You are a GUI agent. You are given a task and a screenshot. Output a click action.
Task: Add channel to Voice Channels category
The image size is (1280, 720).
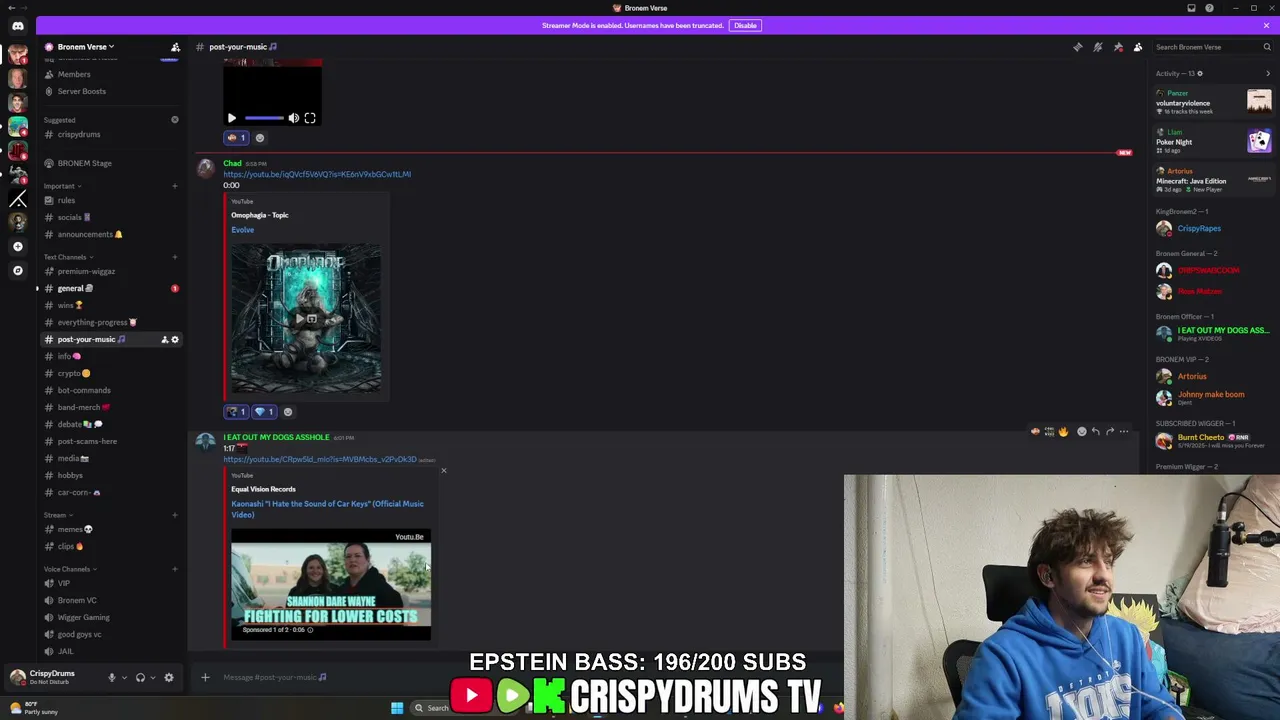174,569
